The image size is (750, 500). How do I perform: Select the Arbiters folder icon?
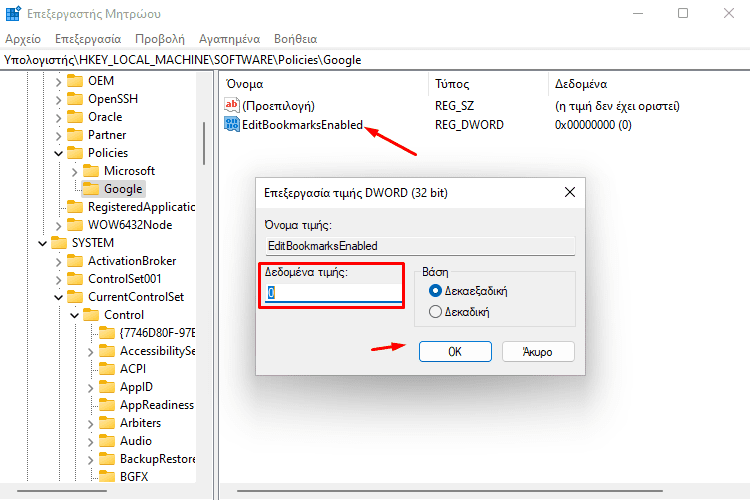click(107, 423)
